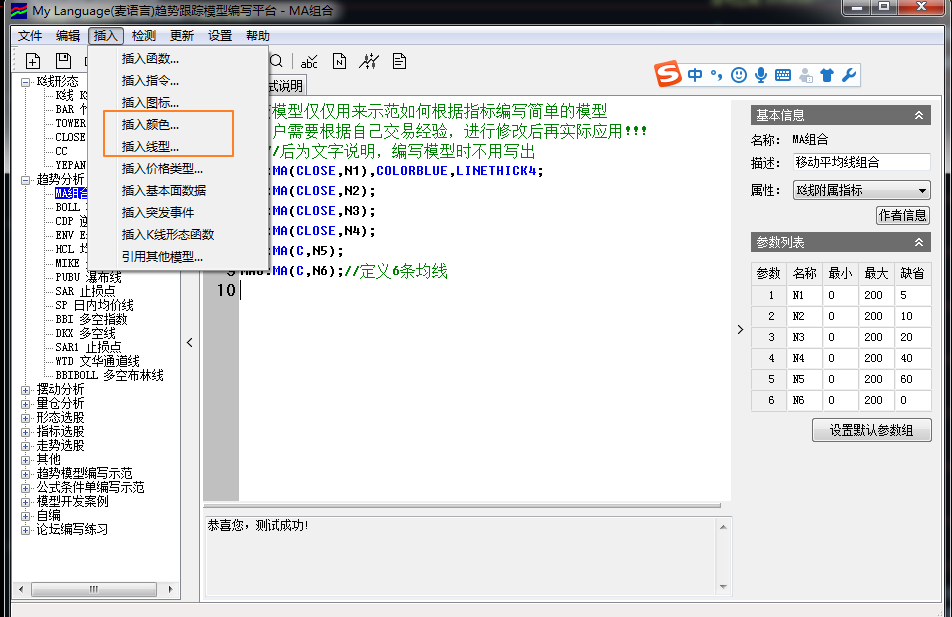Open the 属性 dropdown (K线附属指标)

(x=861, y=190)
